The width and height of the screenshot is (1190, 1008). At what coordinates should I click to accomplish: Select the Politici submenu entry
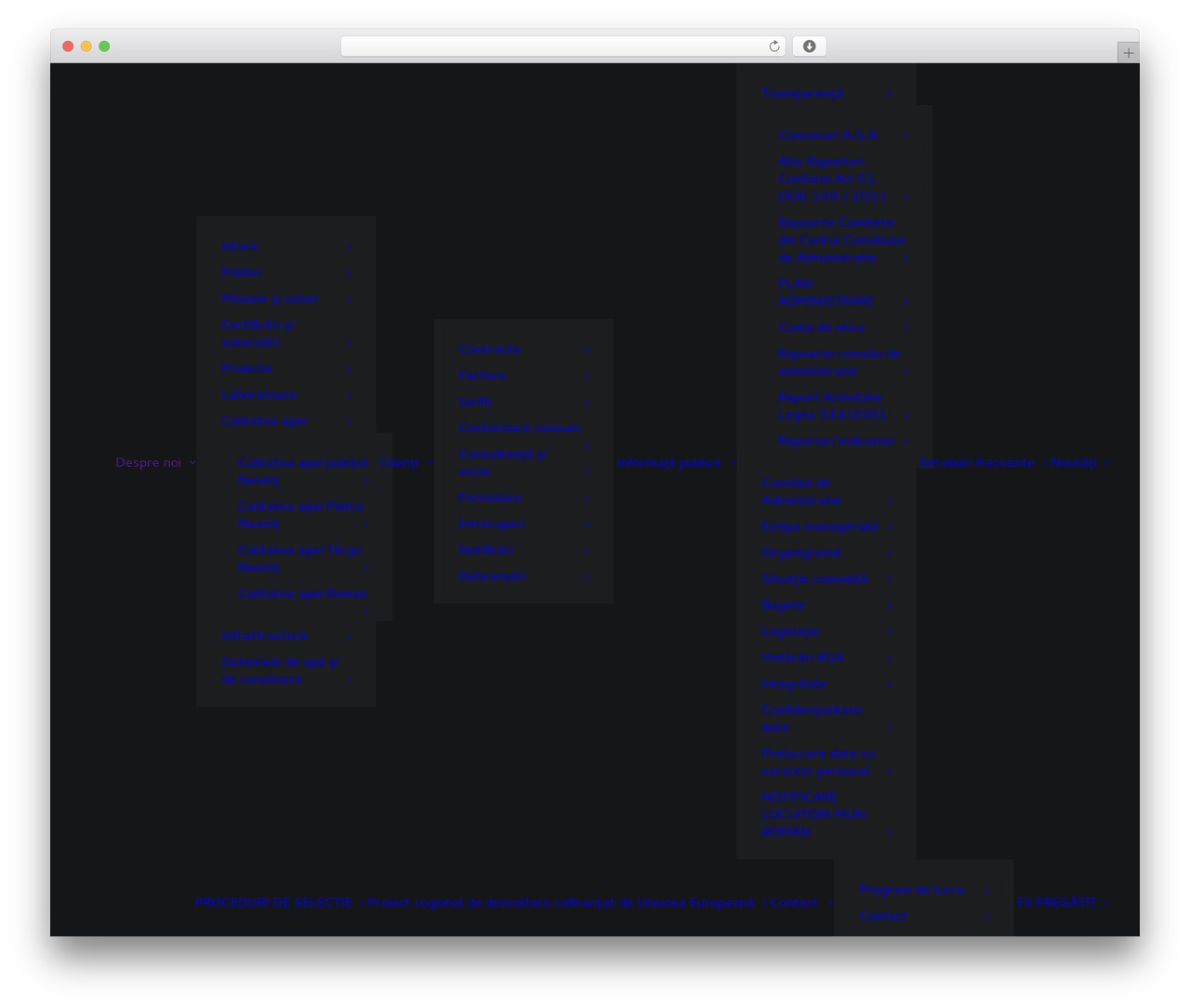(x=242, y=272)
